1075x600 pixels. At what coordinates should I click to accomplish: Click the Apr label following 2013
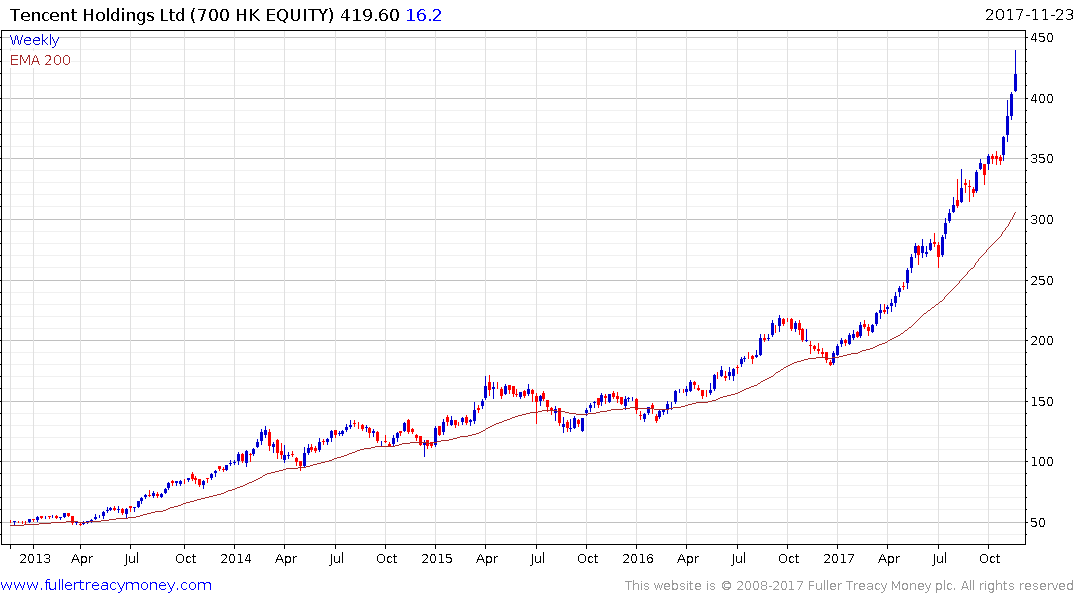pos(82,559)
